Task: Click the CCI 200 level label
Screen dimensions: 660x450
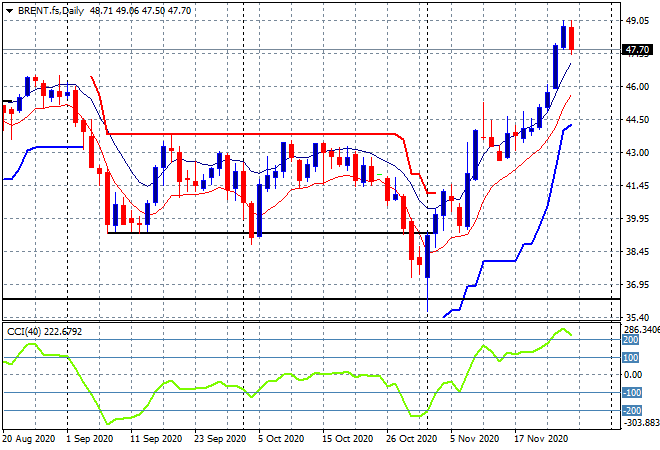Action: [x=631, y=340]
